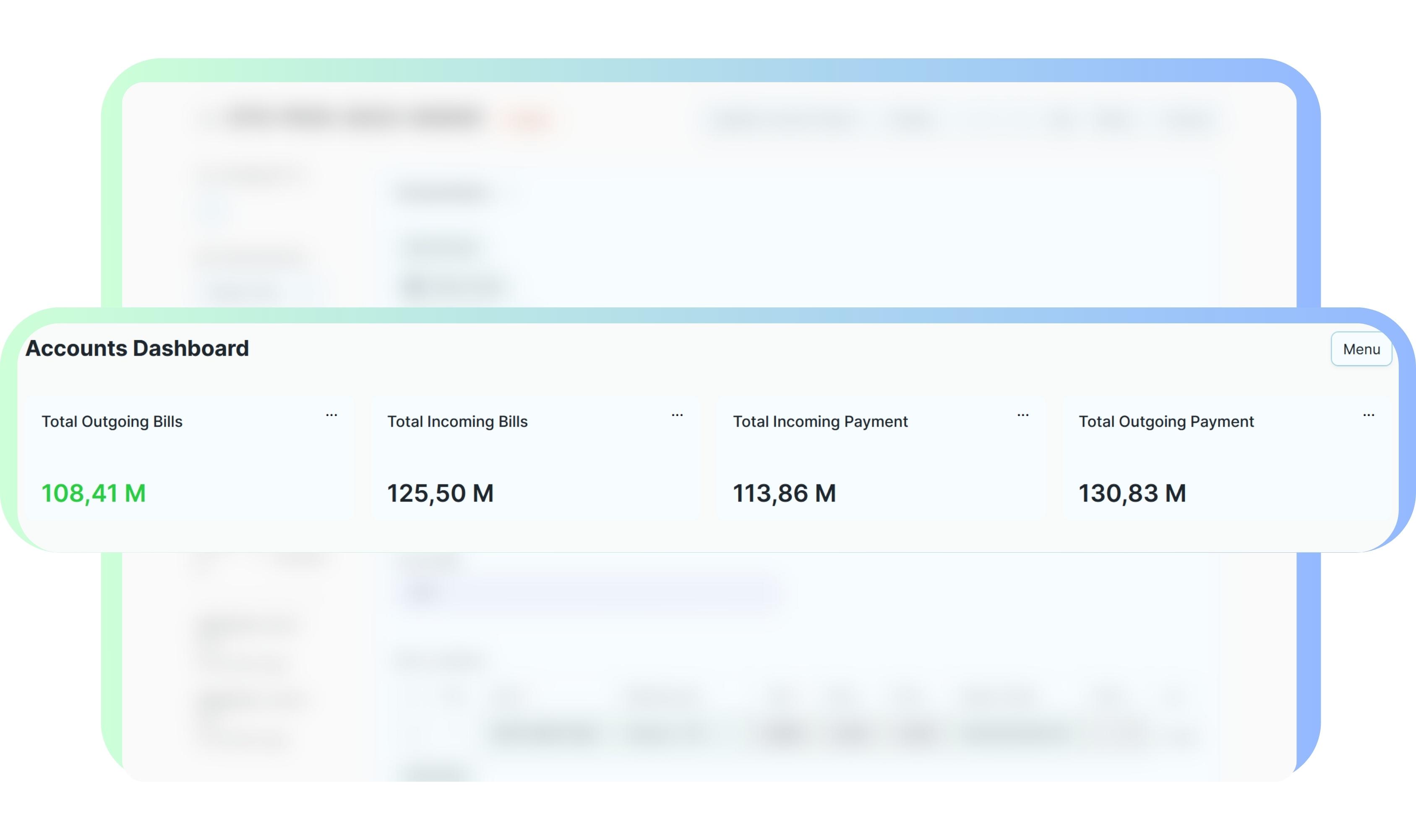Viewport: 1416px width, 840px height.
Task: Select the Total Outgoing Bills label
Action: pyautogui.click(x=112, y=422)
